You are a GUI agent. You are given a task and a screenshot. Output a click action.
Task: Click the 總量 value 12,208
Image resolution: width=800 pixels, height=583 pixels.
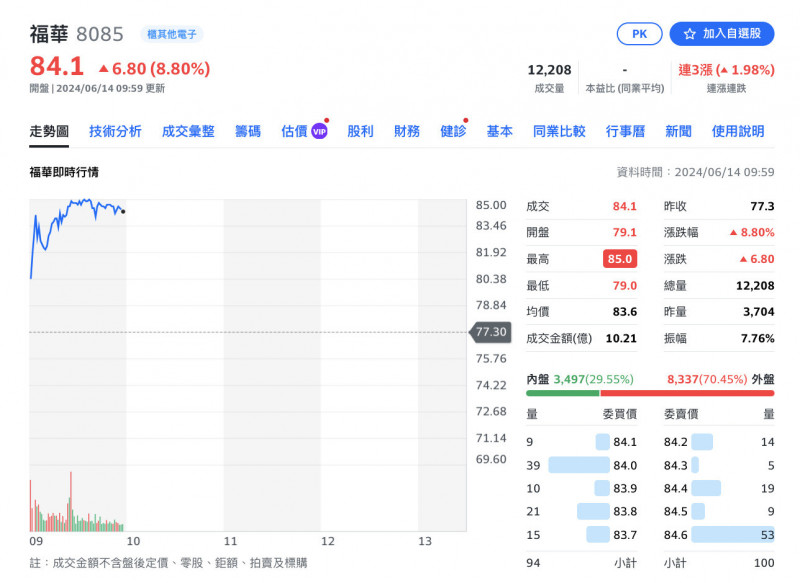[755, 286]
